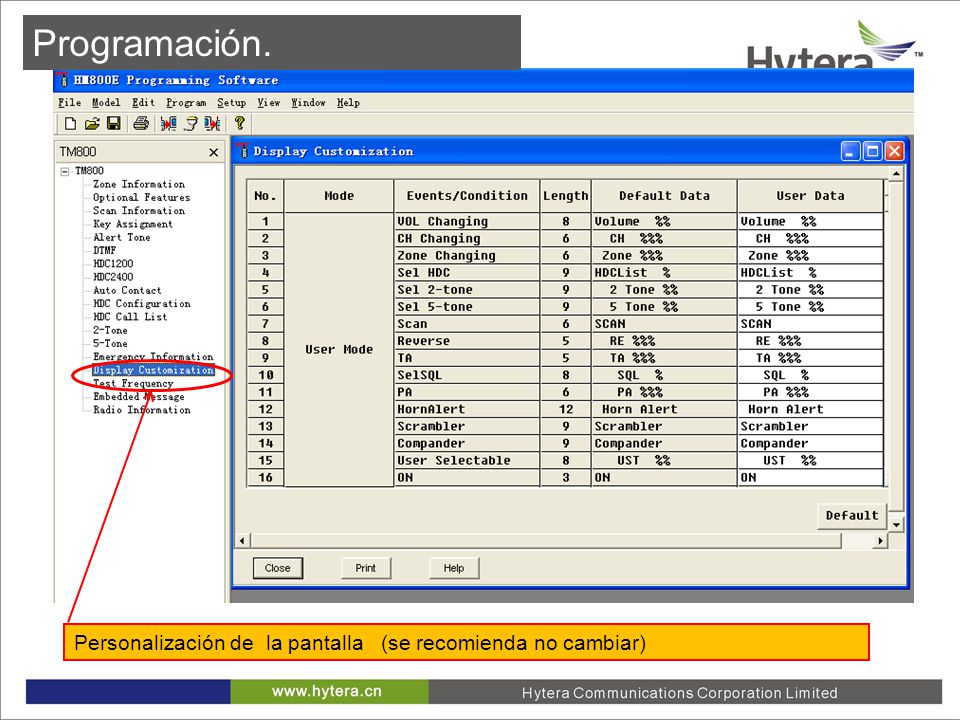960x720 pixels.
Task: Click the Events/Condition column header
Action: (x=467, y=196)
